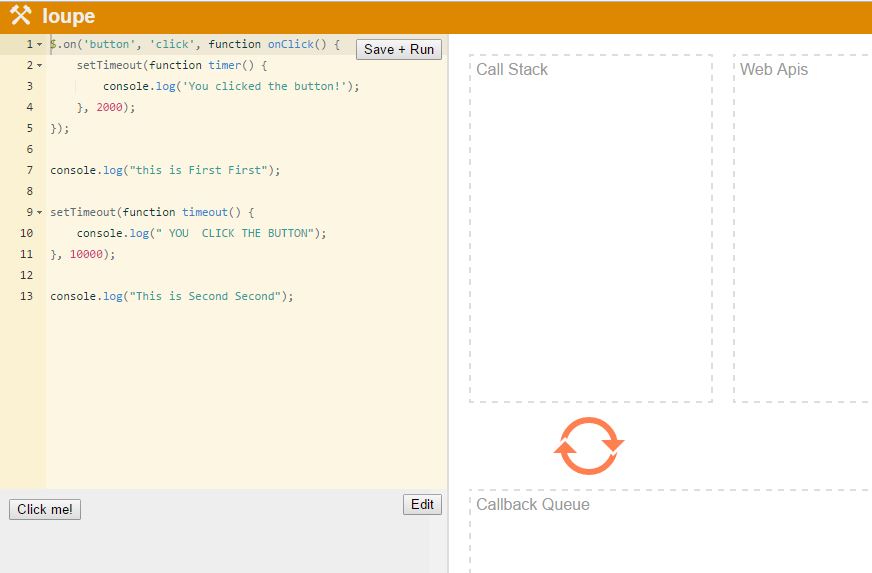This screenshot has width=872, height=573.
Task: Click line number 13 in gutter
Action: click(x=26, y=297)
